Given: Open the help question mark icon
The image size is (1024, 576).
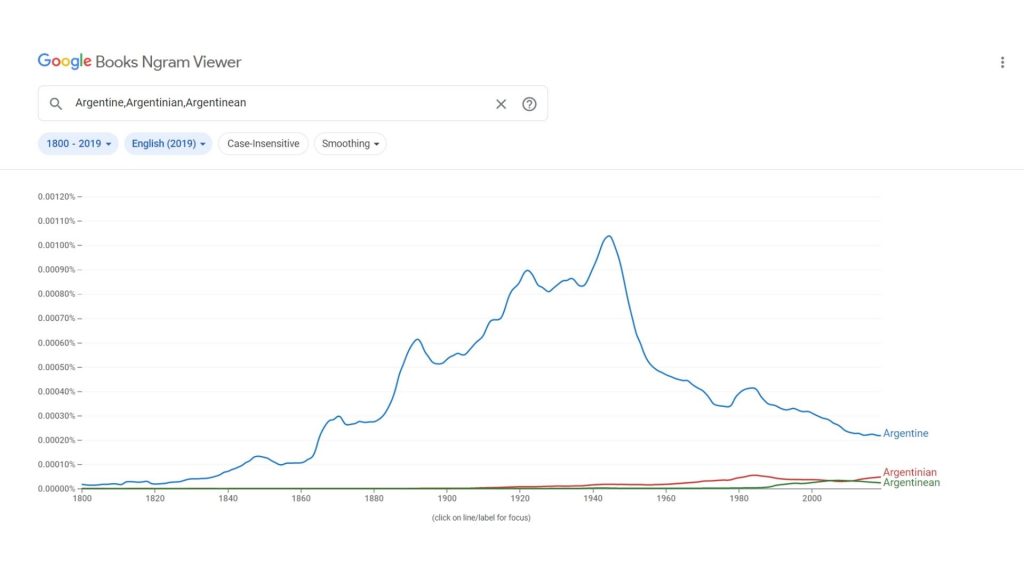Looking at the screenshot, I should pos(530,104).
